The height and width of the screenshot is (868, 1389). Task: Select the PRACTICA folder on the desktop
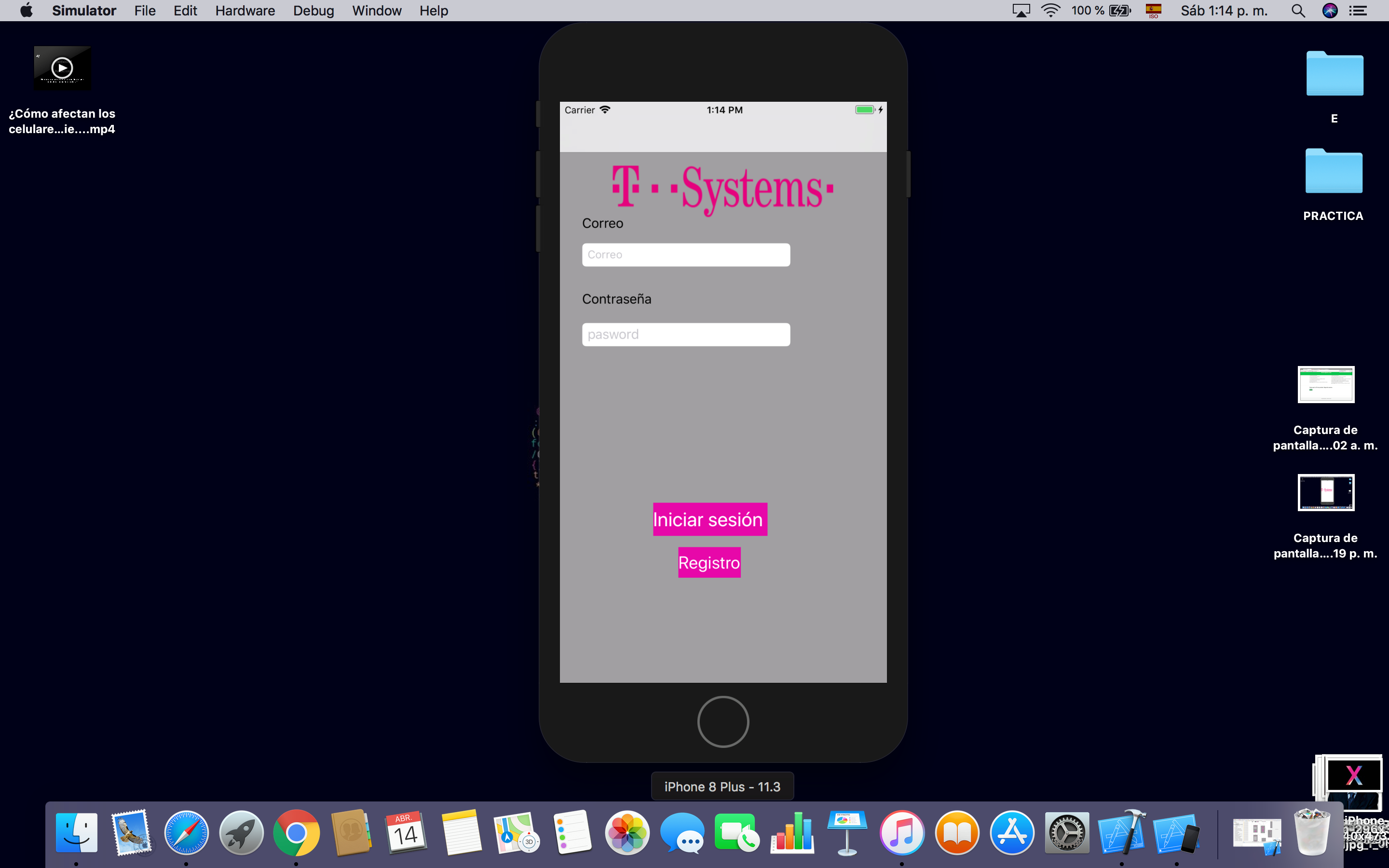[x=1334, y=172]
